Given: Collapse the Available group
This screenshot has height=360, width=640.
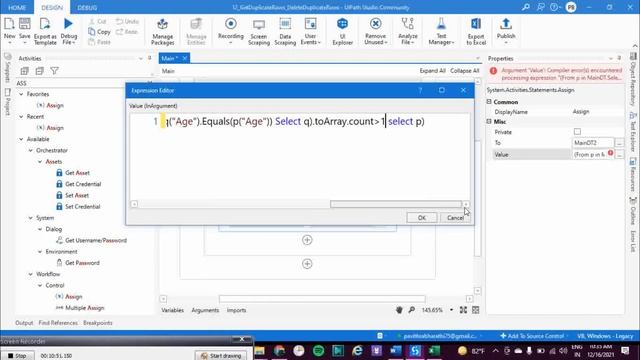Looking at the screenshot, I should (21, 139).
